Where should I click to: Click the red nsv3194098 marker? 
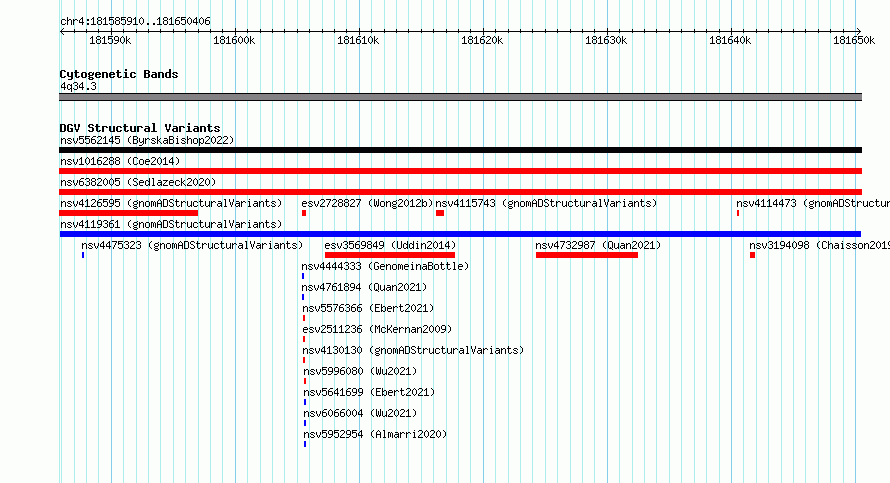(752, 255)
